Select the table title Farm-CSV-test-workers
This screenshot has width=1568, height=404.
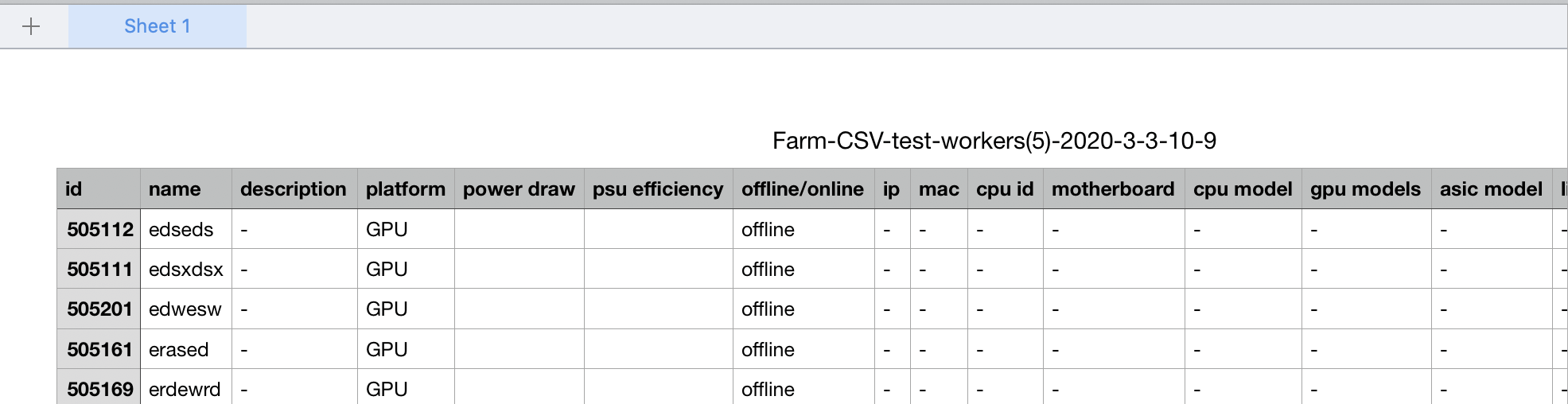[x=994, y=141]
